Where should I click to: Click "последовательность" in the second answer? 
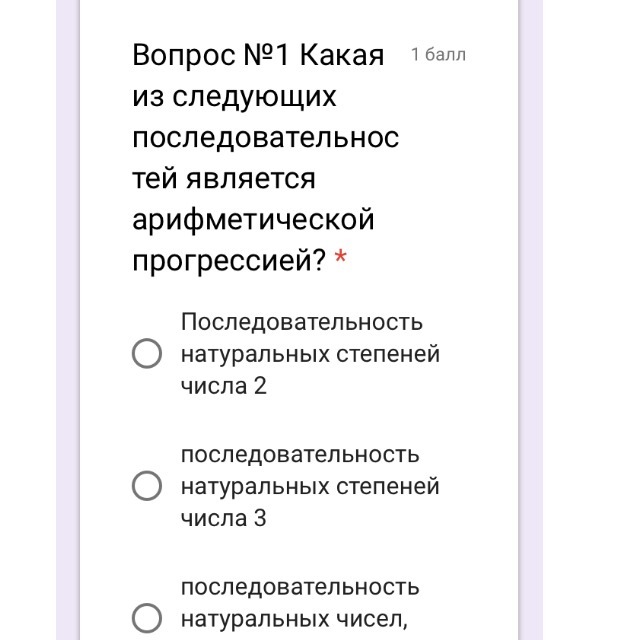point(300,454)
